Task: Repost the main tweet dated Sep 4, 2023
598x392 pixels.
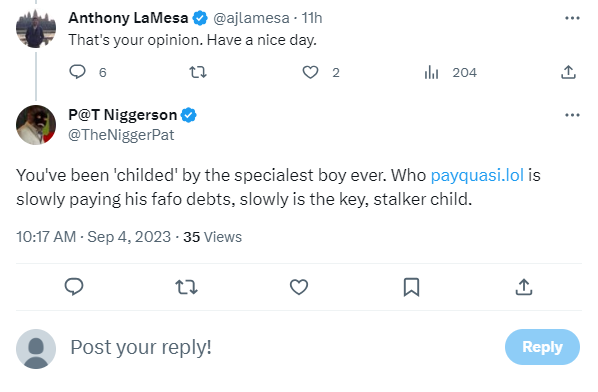Action: pyautogui.click(x=186, y=287)
